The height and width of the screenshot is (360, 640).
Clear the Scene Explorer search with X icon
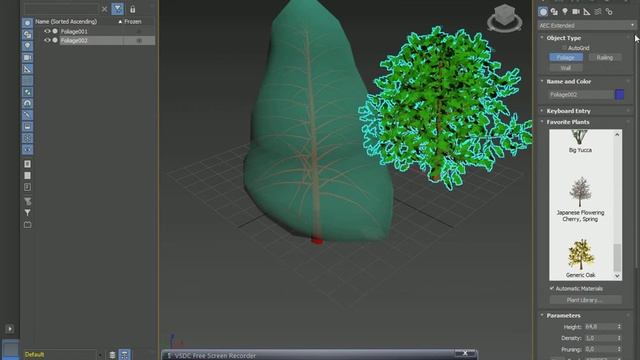(x=104, y=9)
